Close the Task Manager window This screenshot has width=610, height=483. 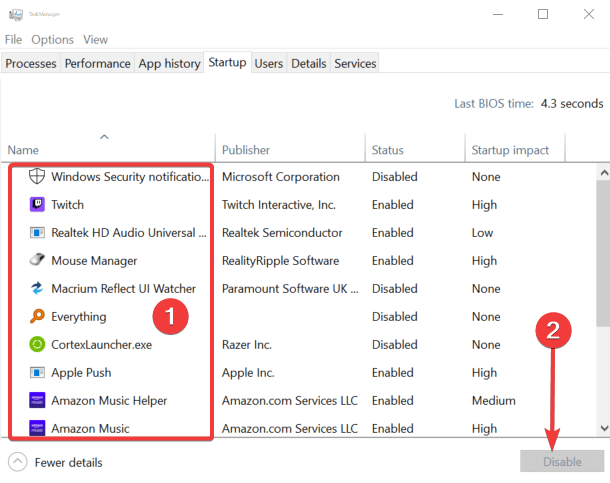[x=589, y=14]
